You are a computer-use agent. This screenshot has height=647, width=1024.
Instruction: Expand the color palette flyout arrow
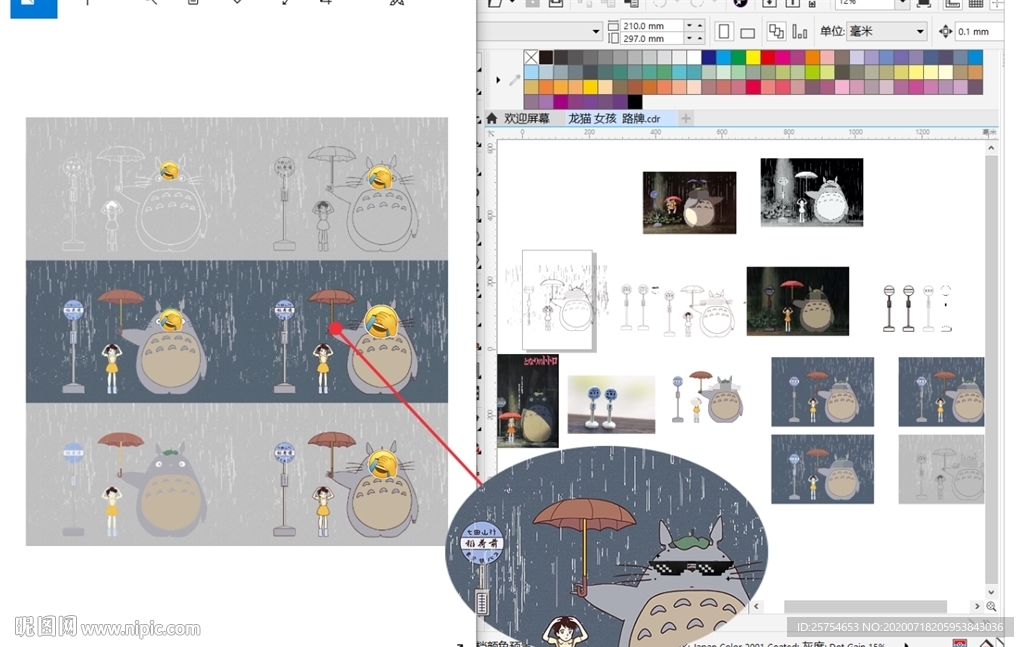tap(498, 80)
